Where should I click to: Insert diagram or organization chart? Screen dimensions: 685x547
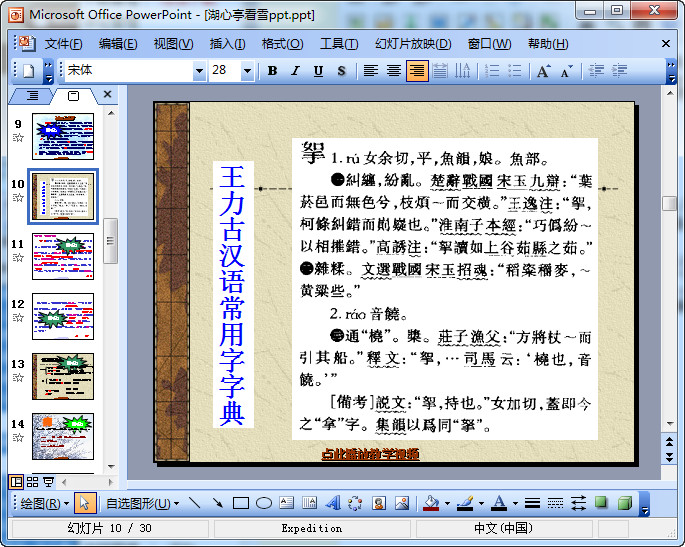[x=355, y=503]
